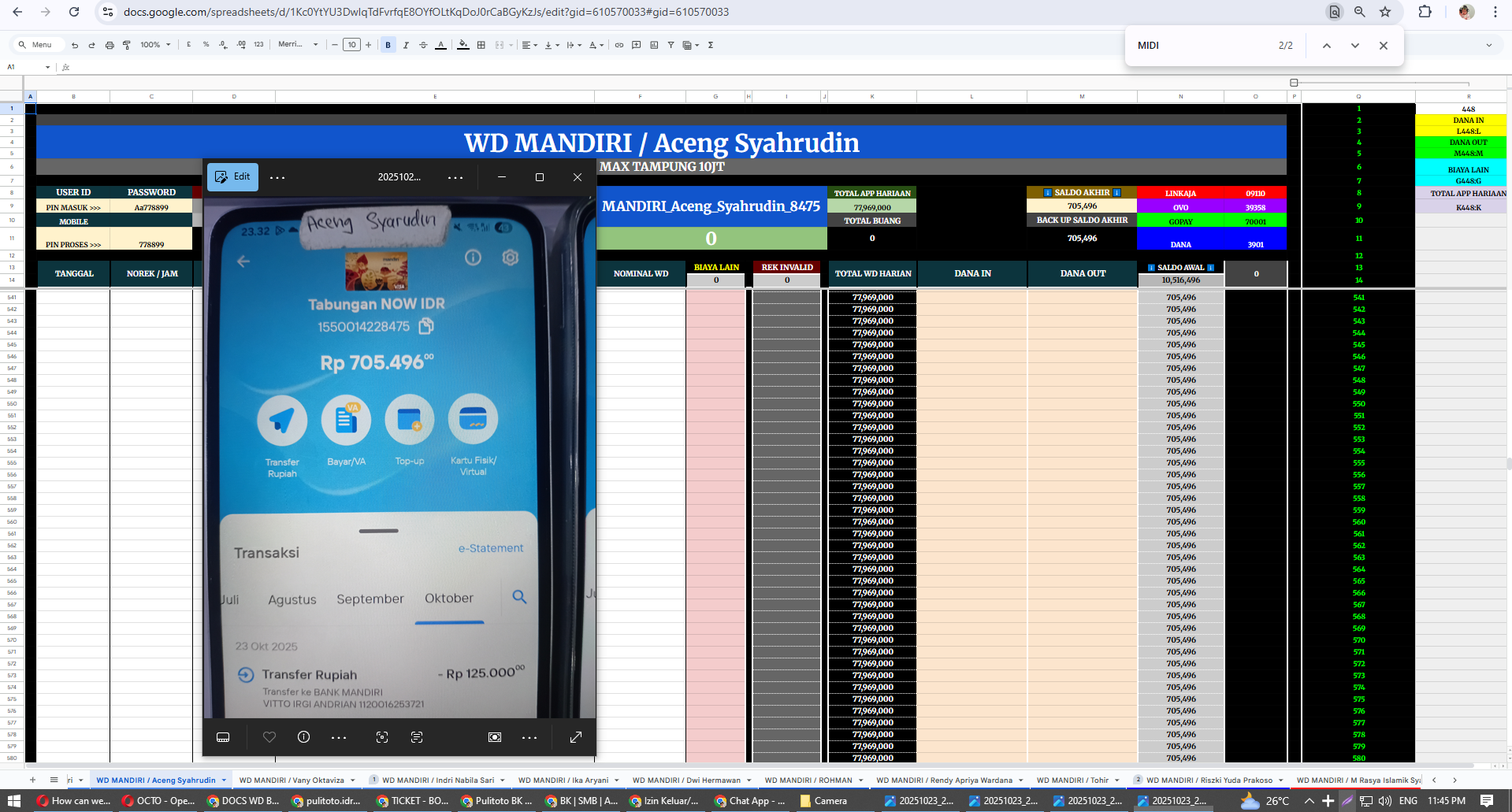Create a filter with the funnel icon
This screenshot has height=812, width=1512.
click(x=671, y=45)
